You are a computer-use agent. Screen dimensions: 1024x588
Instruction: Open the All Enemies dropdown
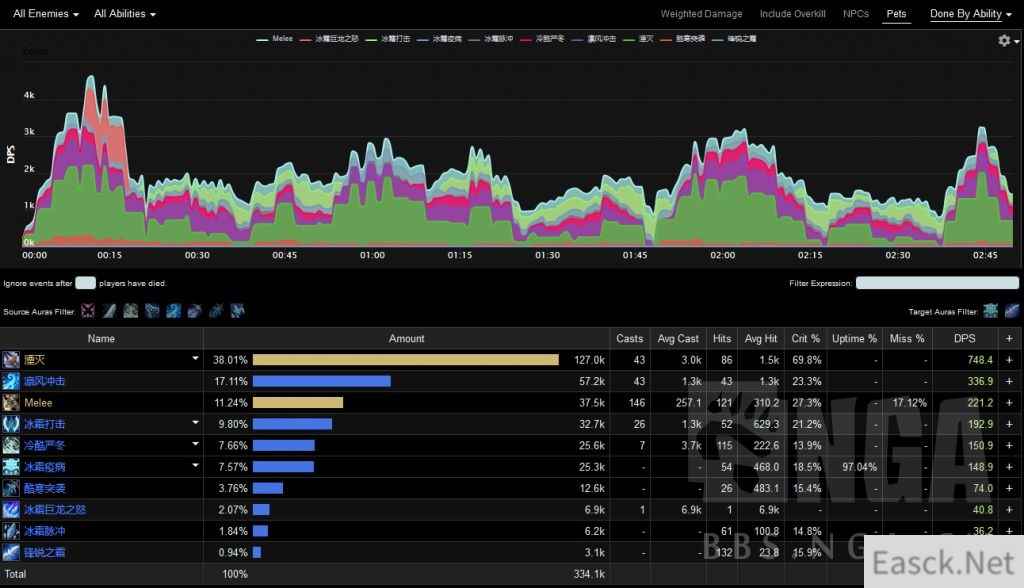click(x=46, y=14)
